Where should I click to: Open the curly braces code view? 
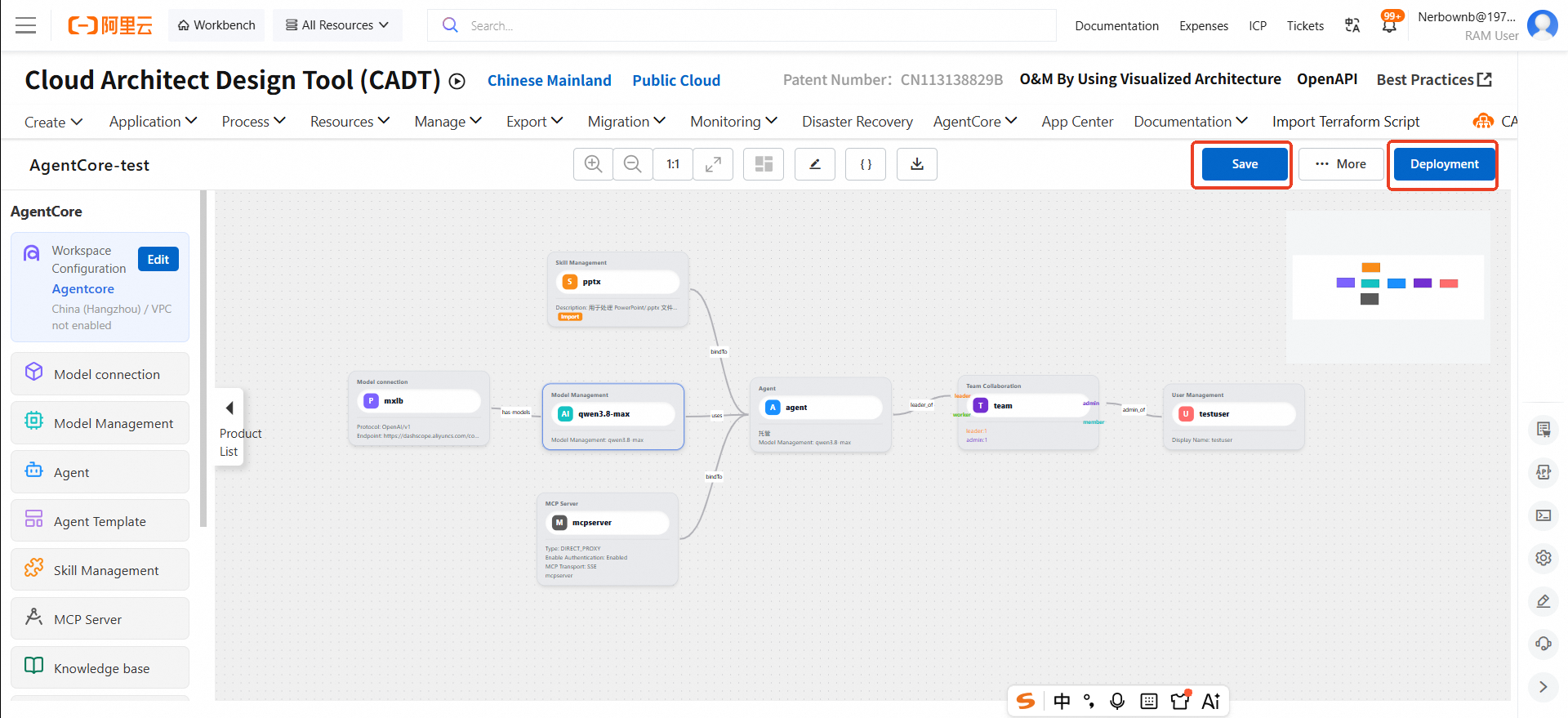click(866, 164)
